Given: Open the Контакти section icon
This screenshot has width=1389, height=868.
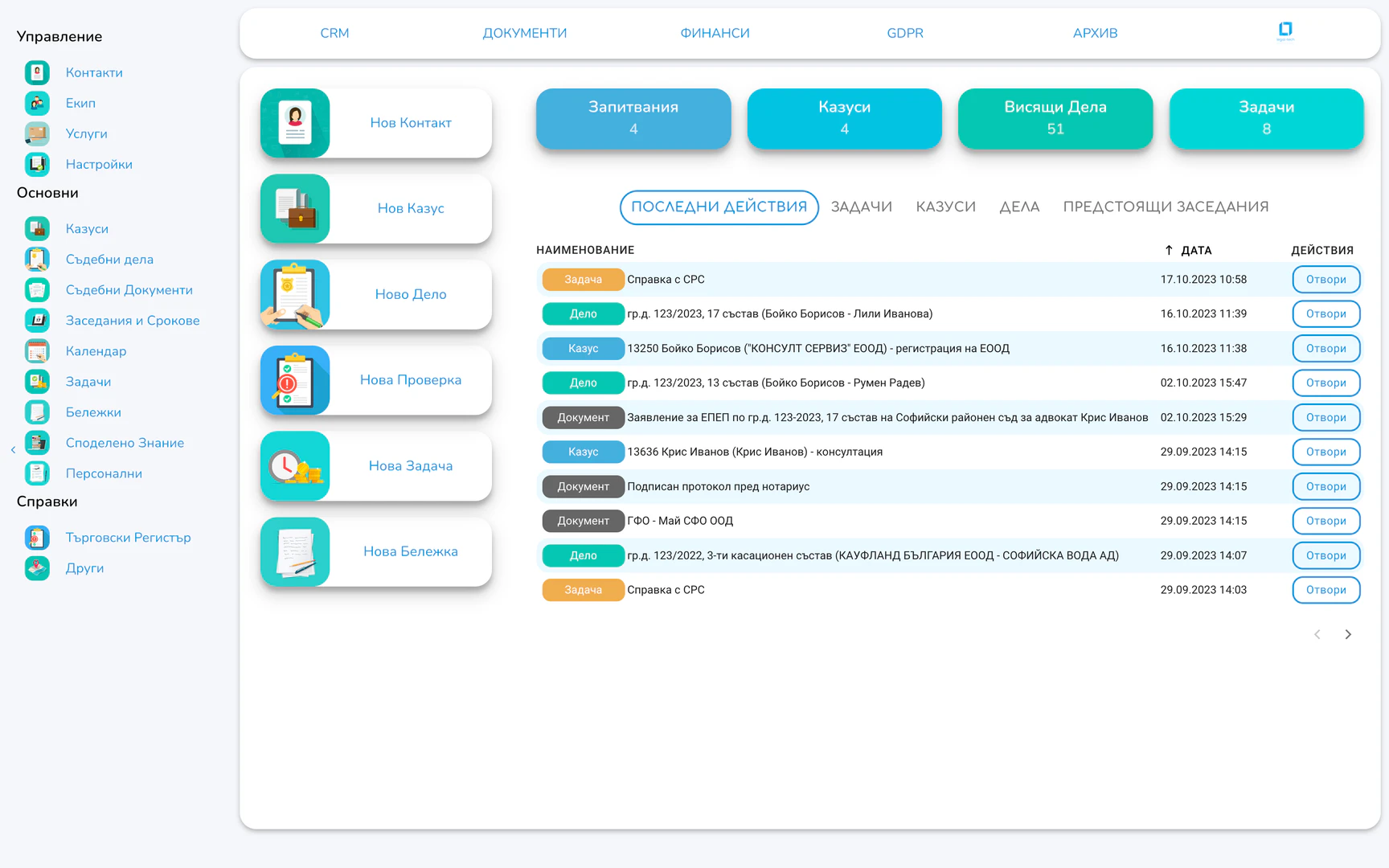Looking at the screenshot, I should tap(37, 72).
